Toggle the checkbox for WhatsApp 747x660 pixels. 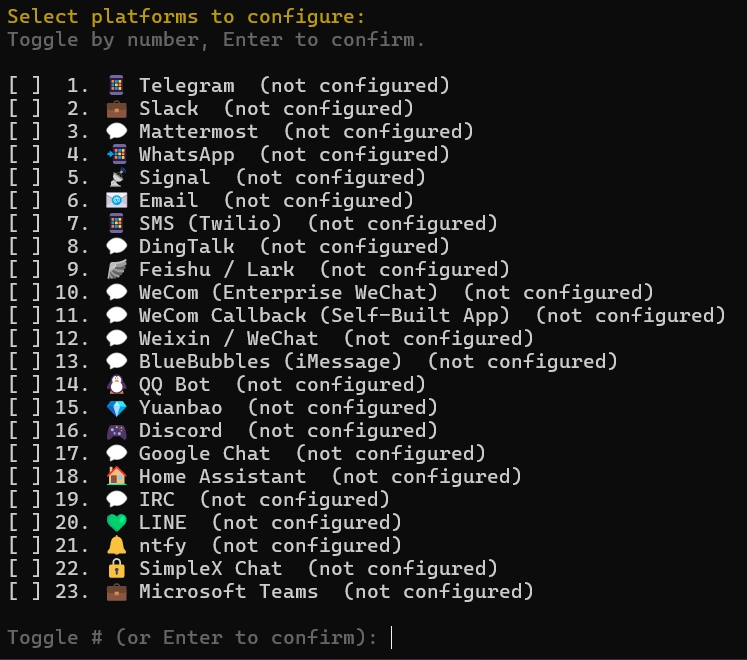pos(24,155)
